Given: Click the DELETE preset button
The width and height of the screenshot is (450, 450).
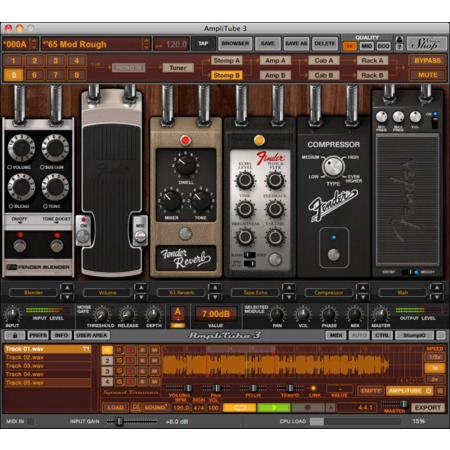Looking at the screenshot, I should 324,44.
